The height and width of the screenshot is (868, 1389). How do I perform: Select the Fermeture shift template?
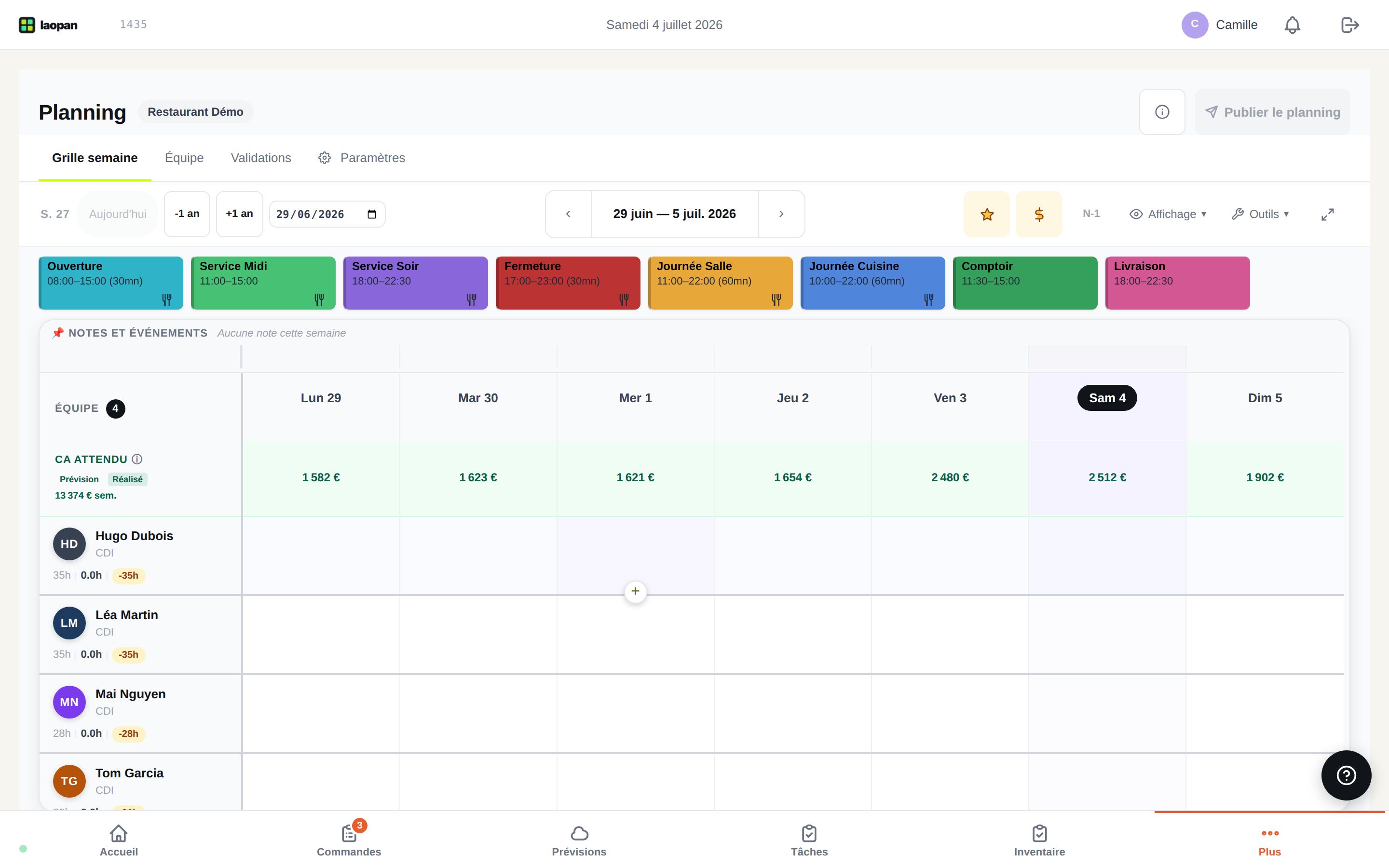568,283
